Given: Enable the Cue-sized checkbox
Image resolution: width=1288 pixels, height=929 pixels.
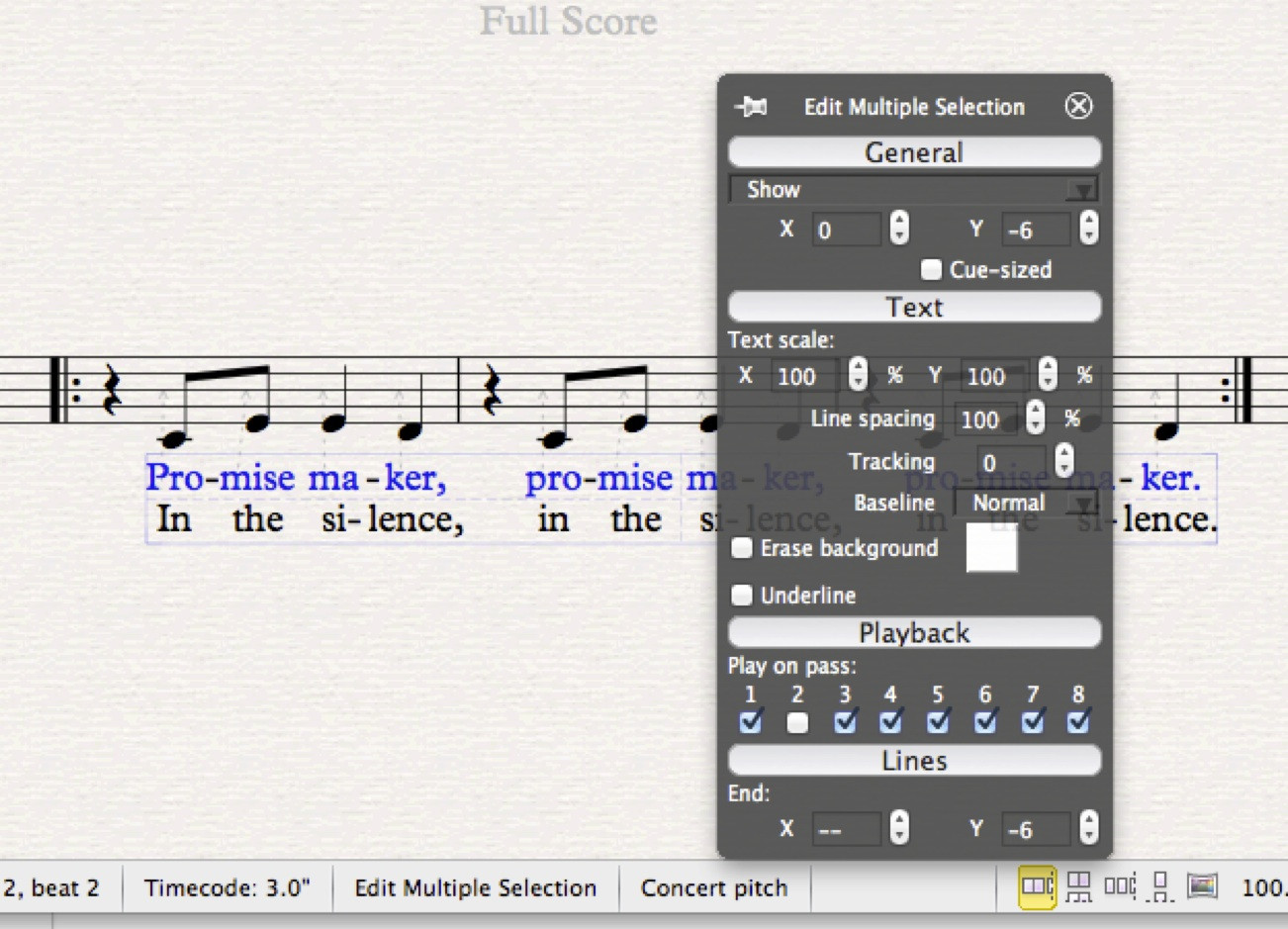Looking at the screenshot, I should click(930, 269).
